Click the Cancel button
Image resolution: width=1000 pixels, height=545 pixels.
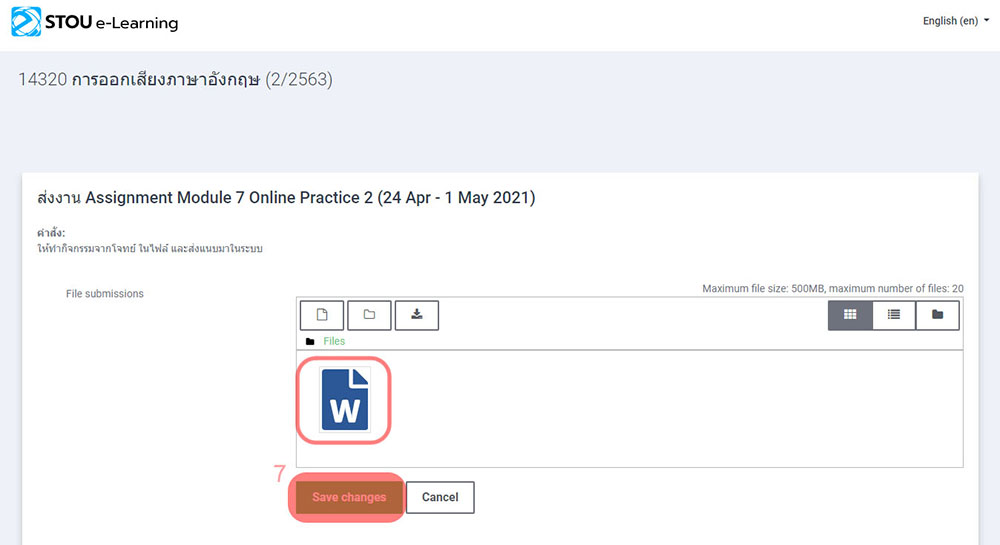[x=440, y=497]
